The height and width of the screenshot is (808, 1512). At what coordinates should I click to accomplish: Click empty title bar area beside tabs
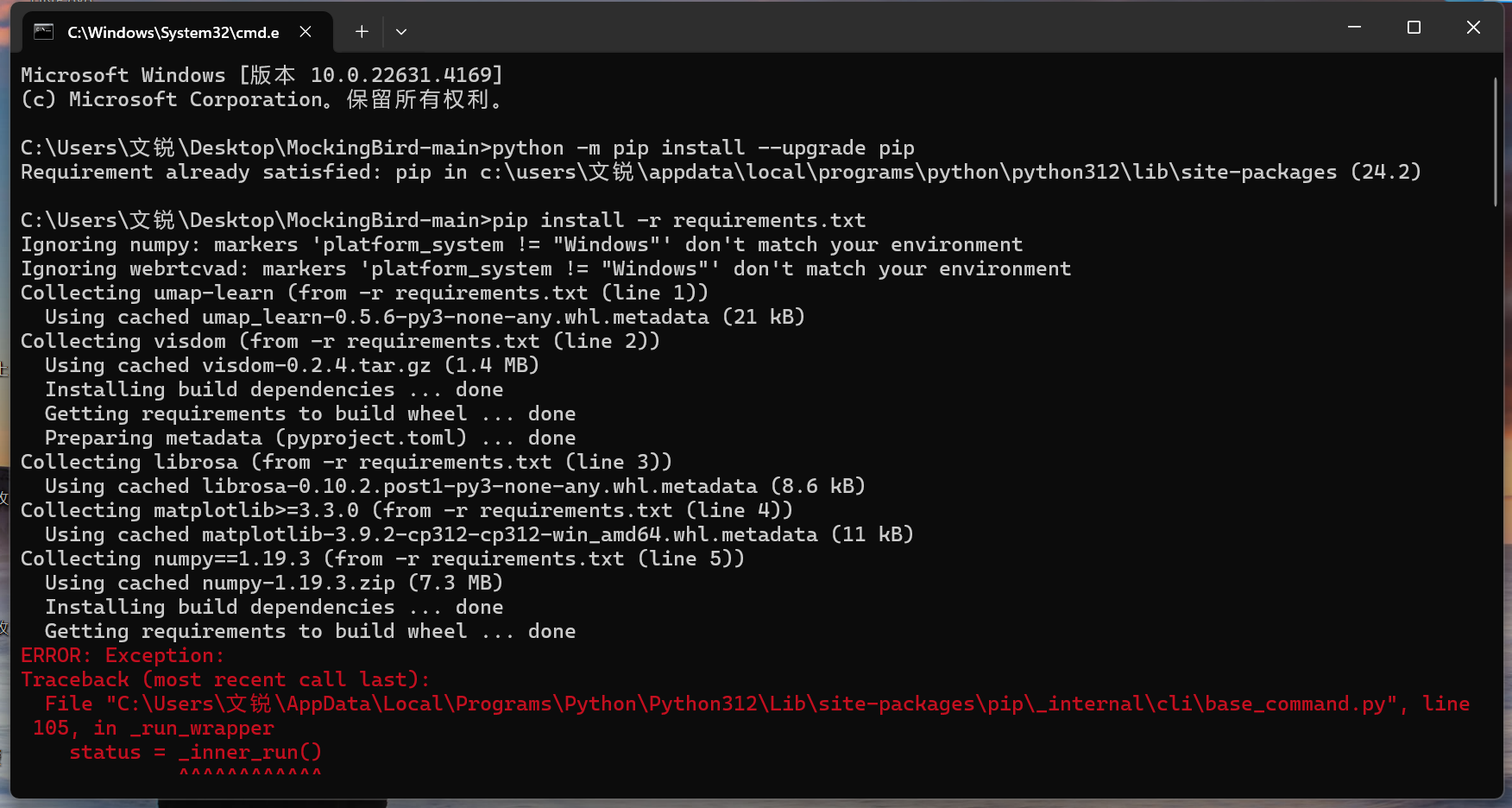point(863,28)
